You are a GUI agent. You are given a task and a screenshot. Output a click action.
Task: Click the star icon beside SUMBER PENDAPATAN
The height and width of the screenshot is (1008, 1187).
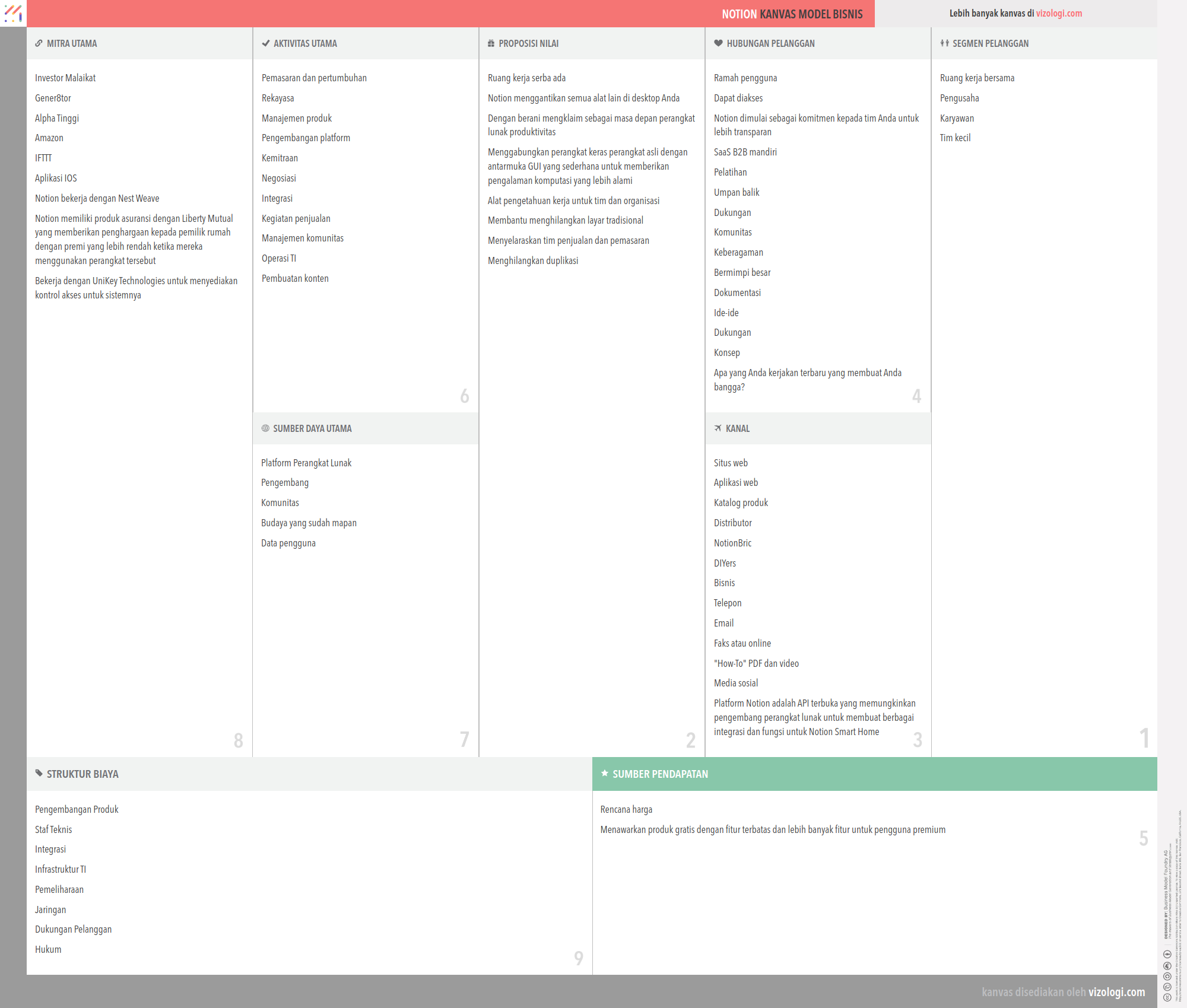[x=604, y=773]
